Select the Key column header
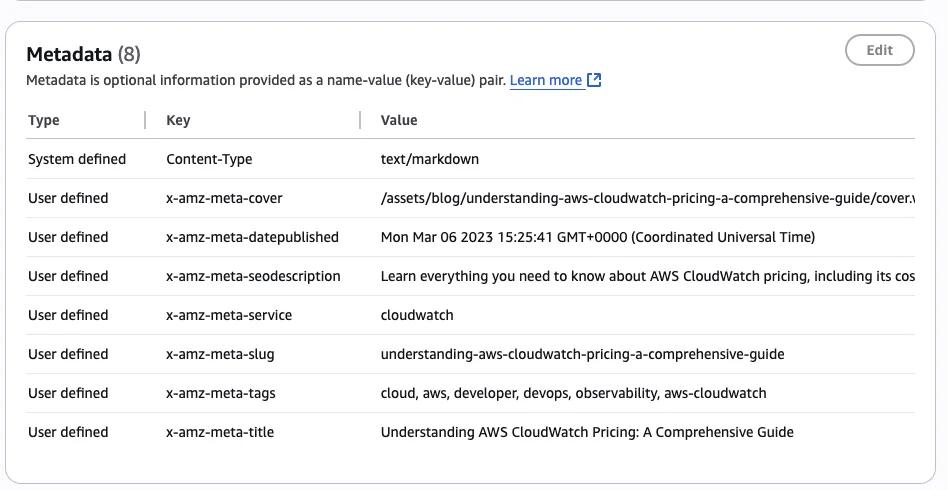This screenshot has height=490, width=948. 178,120
